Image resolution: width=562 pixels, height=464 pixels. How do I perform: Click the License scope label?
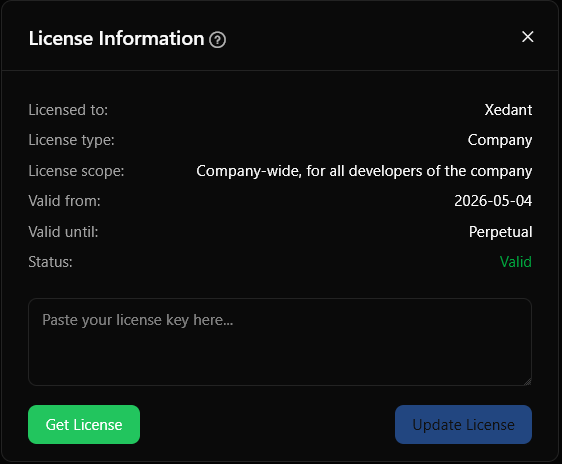pos(76,171)
